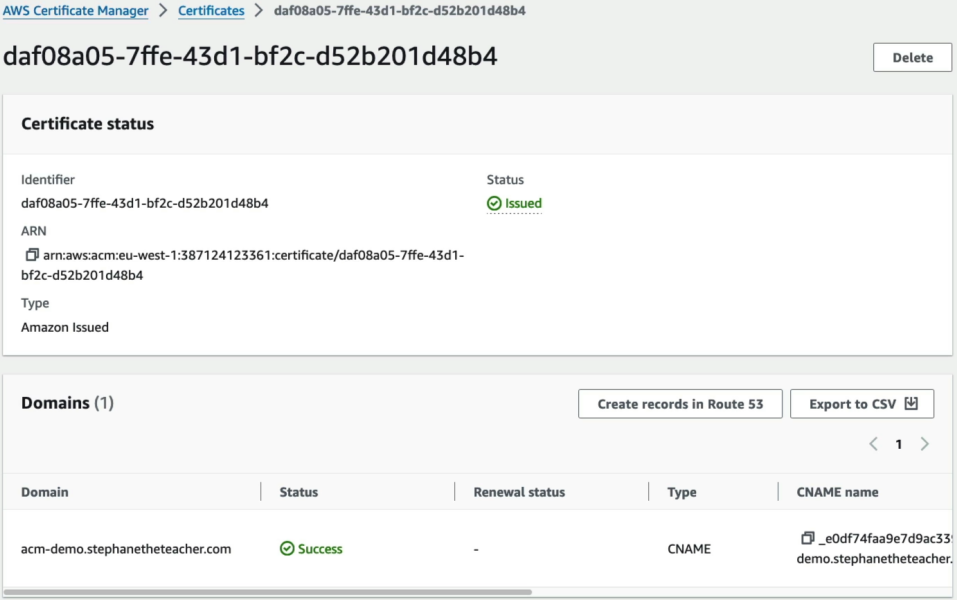This screenshot has height=600, width=957.
Task: Copy the certificate ARN with copy icon
Action: point(32,255)
